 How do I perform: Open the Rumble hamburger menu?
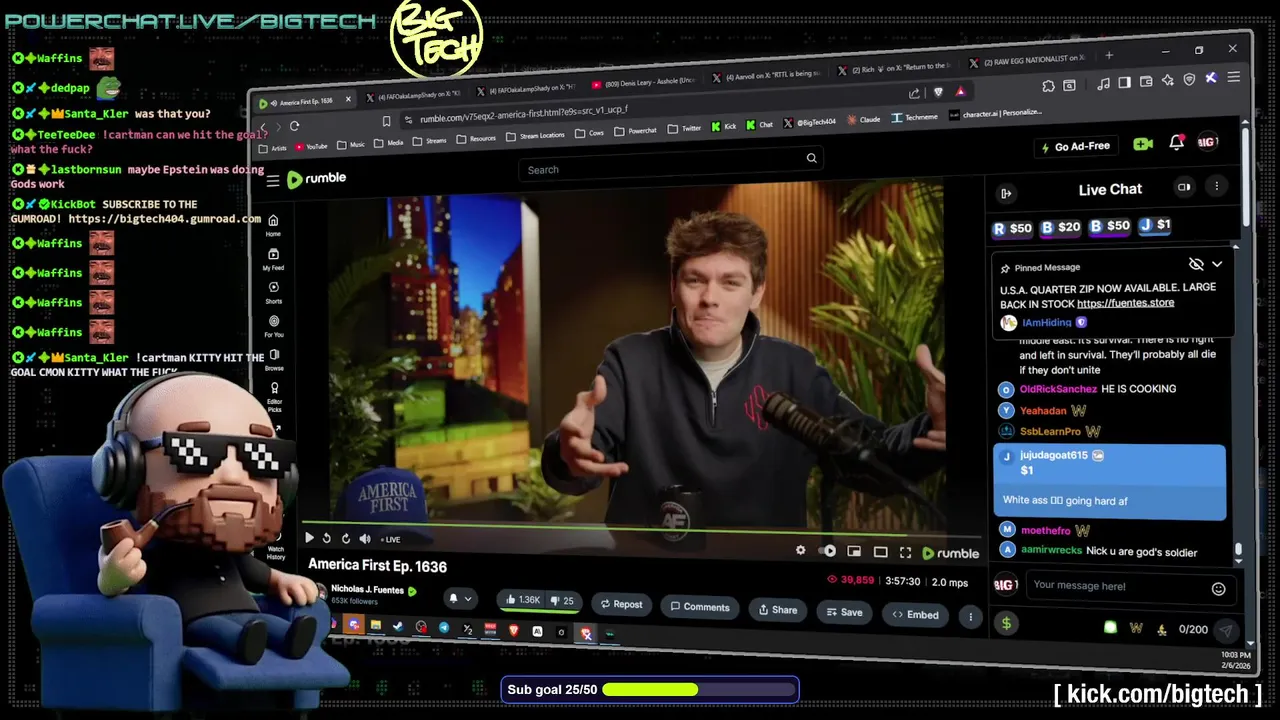[273, 181]
